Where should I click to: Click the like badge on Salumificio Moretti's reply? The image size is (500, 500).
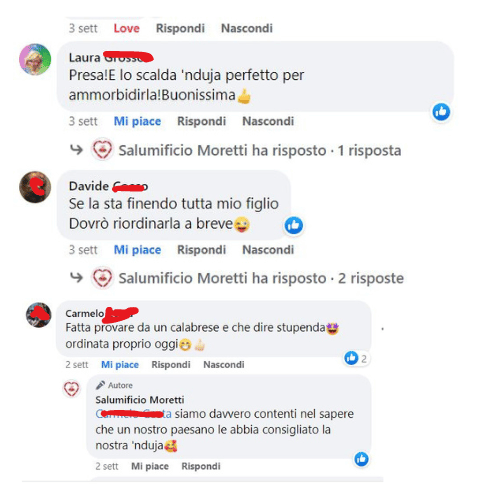coord(362,459)
